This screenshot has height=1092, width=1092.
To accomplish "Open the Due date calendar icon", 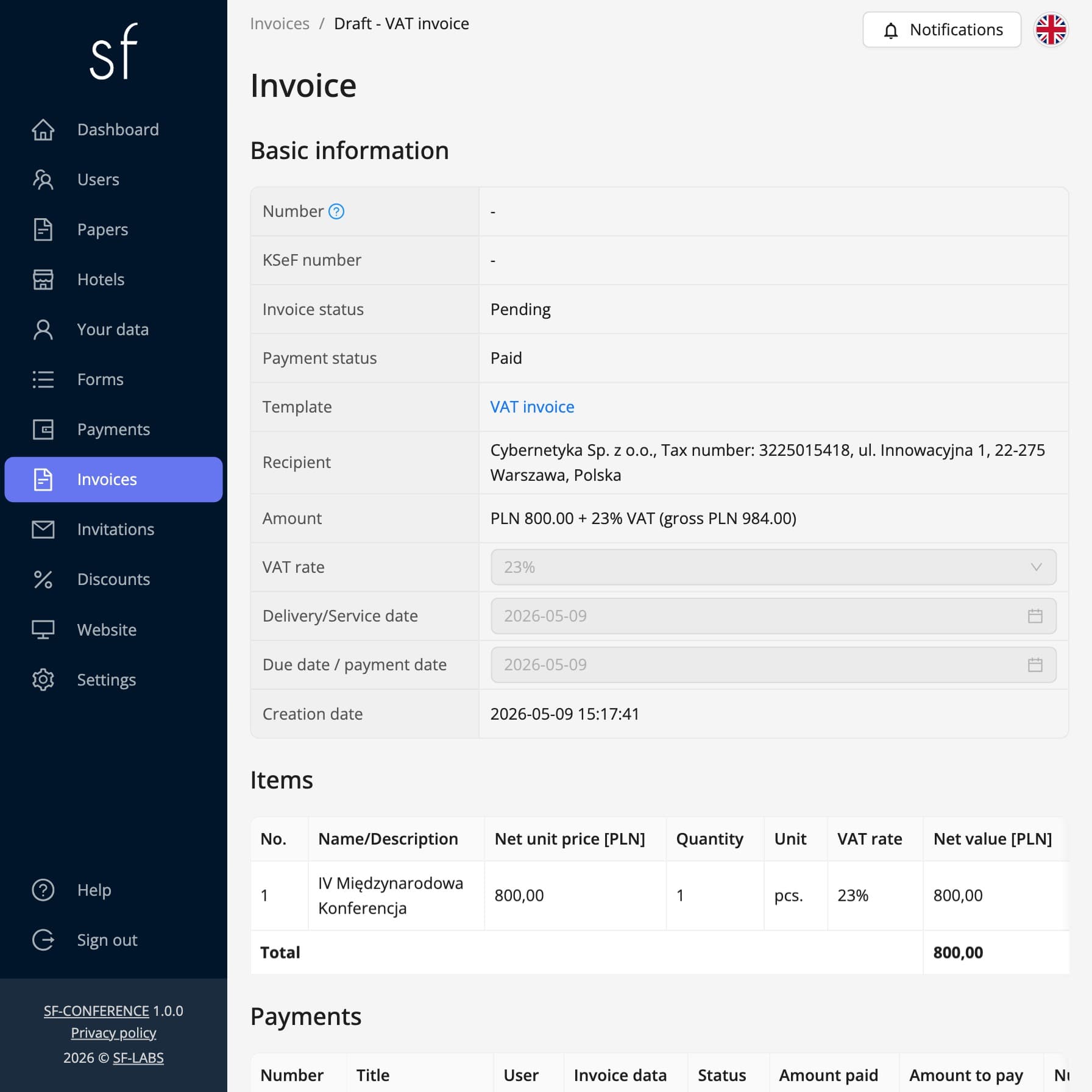I will click(1035, 665).
